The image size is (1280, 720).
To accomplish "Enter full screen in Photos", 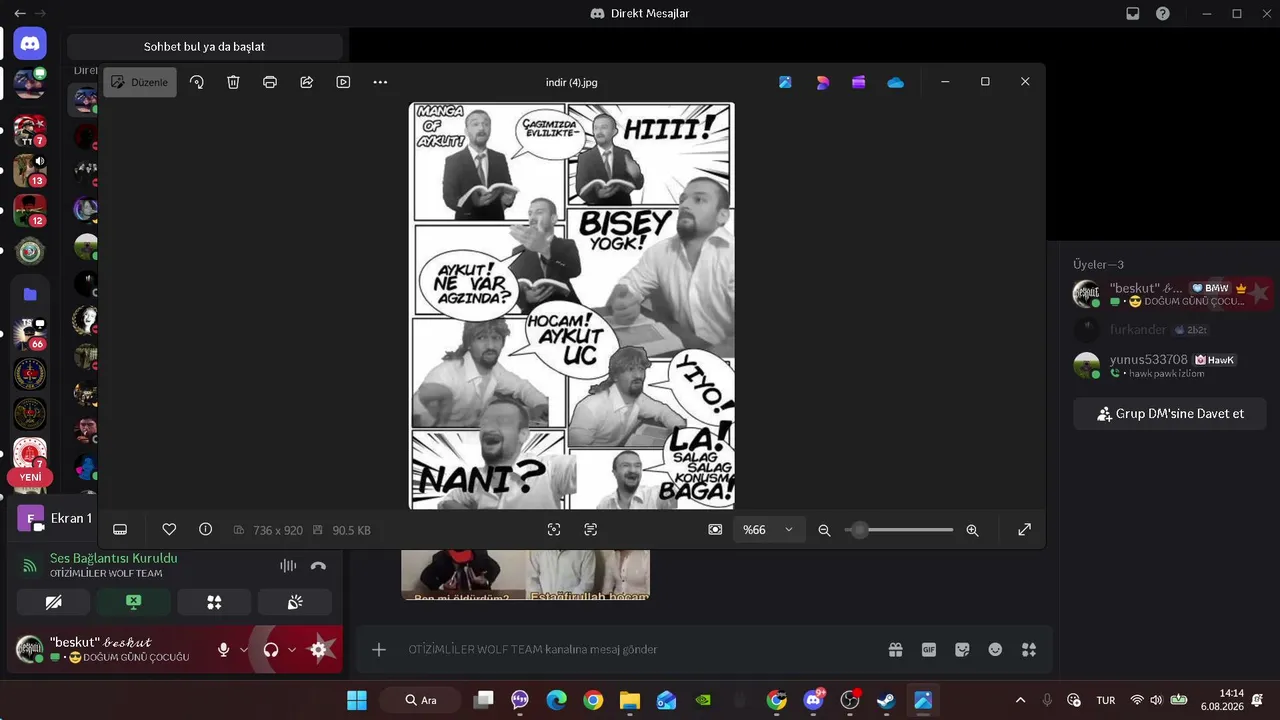I will (1024, 530).
